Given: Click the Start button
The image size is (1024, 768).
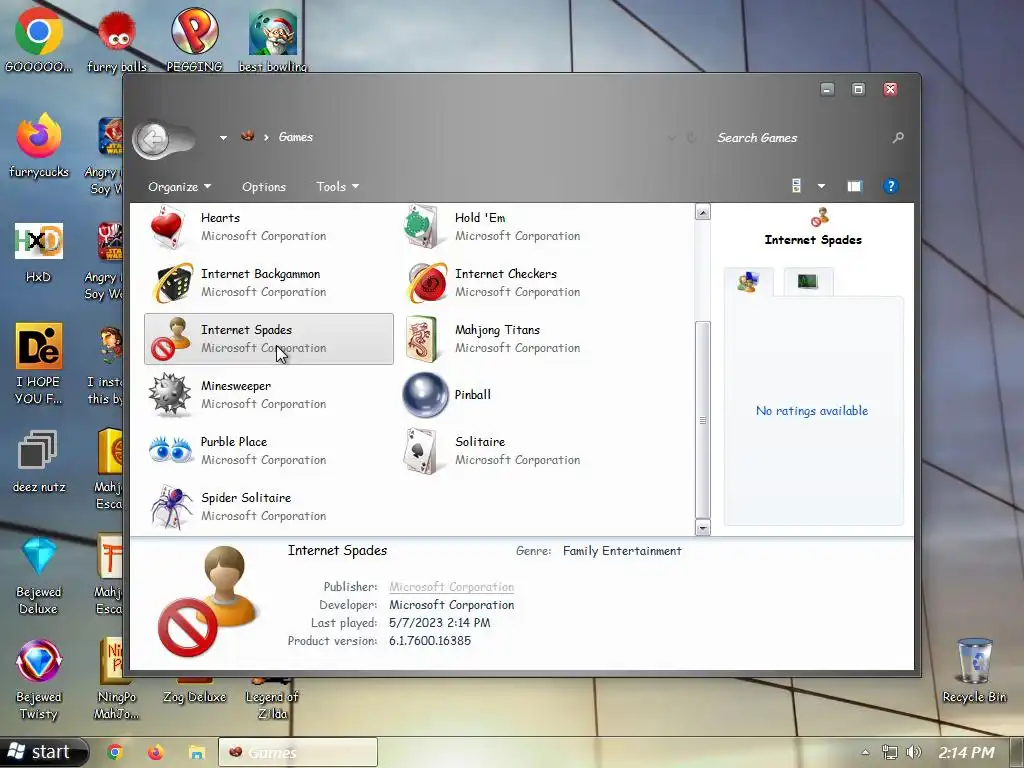Looking at the screenshot, I should click(44, 752).
